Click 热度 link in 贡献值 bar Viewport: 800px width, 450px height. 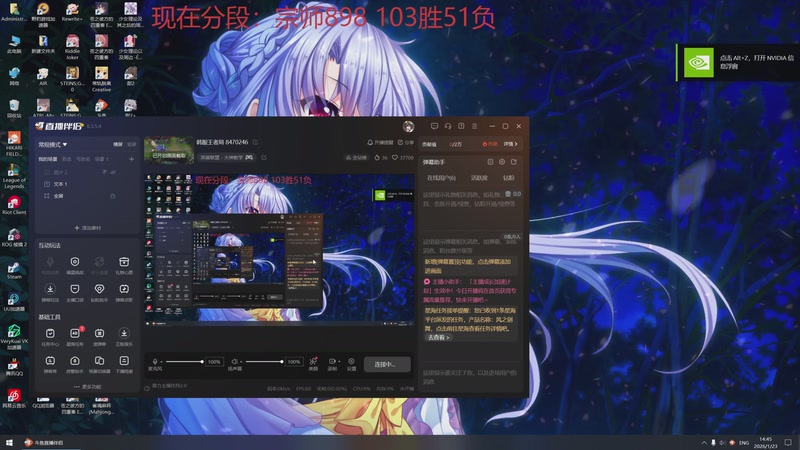pos(489,144)
